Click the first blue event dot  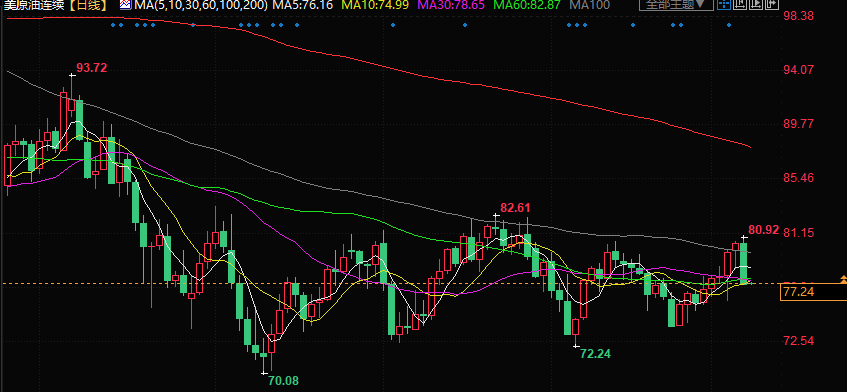pos(113,25)
